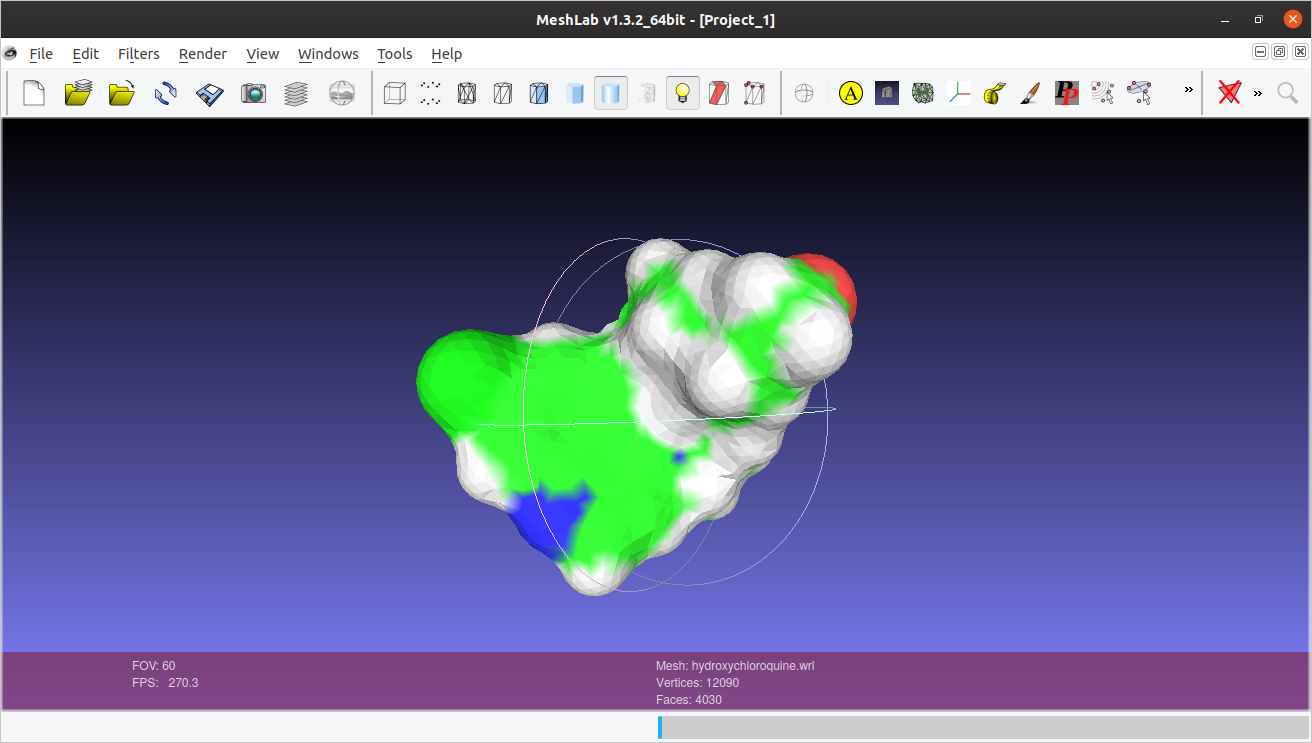Open an existing project file
The image size is (1312, 743).
tap(78, 93)
